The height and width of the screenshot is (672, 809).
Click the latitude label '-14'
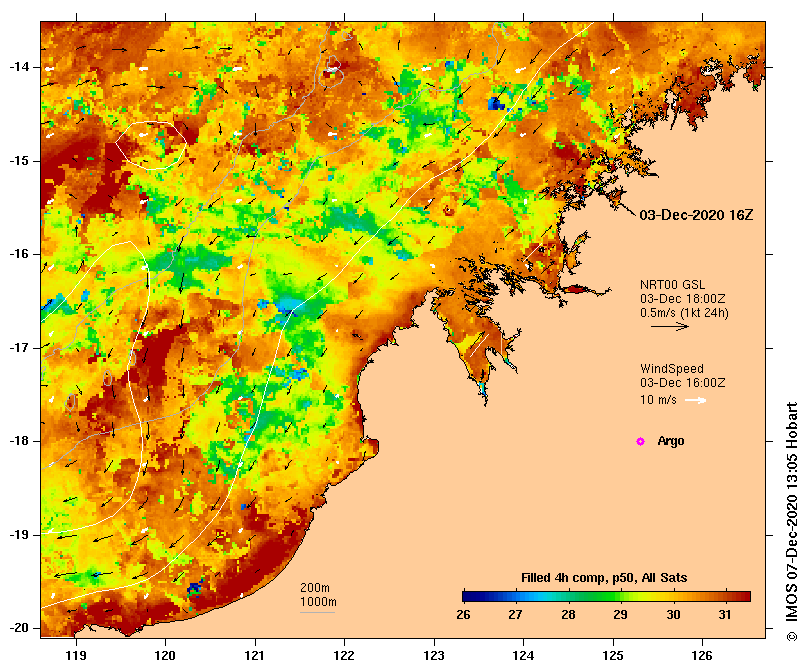click(19, 67)
